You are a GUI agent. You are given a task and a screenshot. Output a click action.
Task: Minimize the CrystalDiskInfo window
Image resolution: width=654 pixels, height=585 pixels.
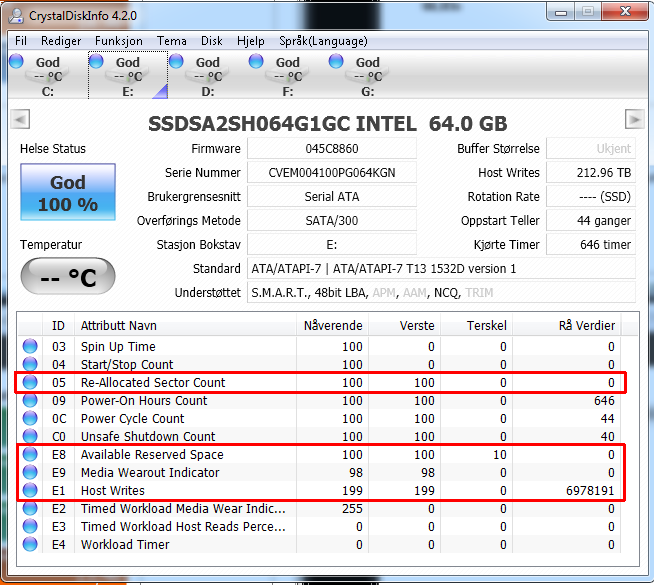pos(561,12)
